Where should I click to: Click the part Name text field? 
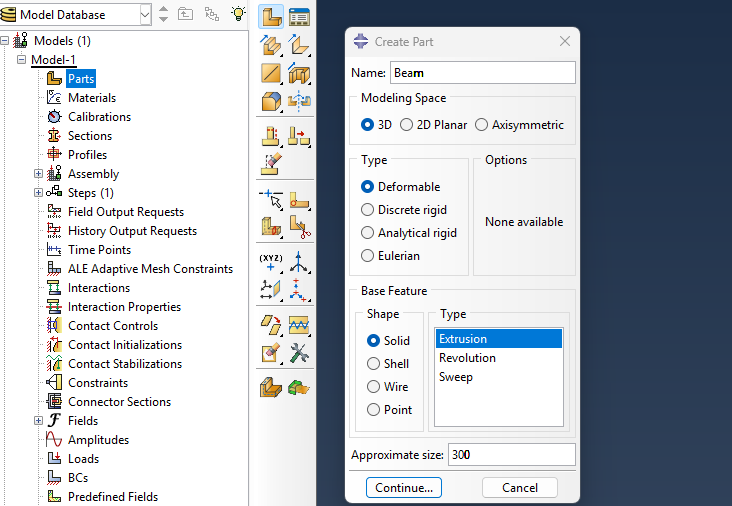(482, 73)
